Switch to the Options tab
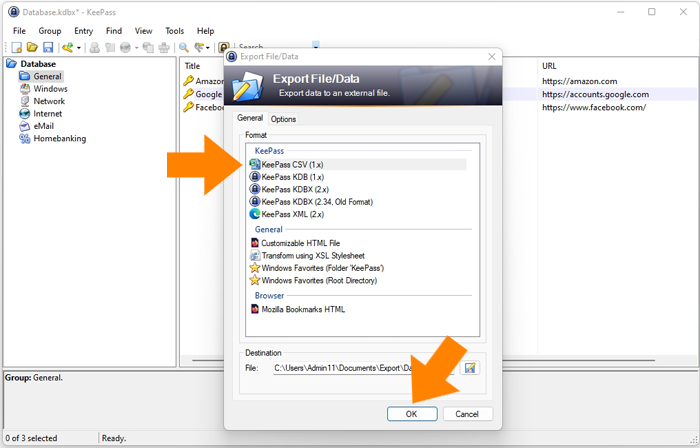The width and height of the screenshot is (700, 448). [283, 119]
